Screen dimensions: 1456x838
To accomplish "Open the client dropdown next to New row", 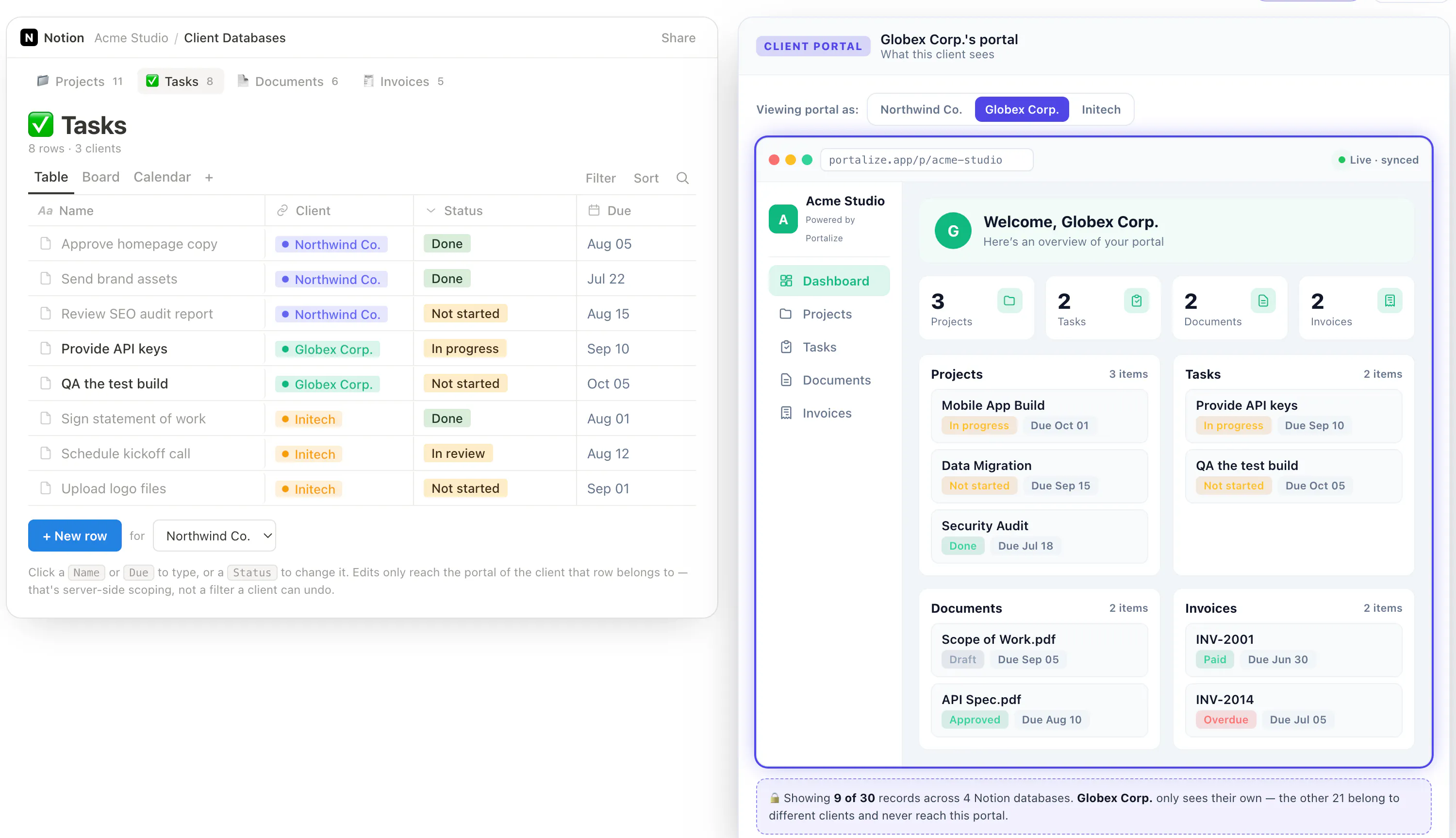I will pyautogui.click(x=215, y=536).
